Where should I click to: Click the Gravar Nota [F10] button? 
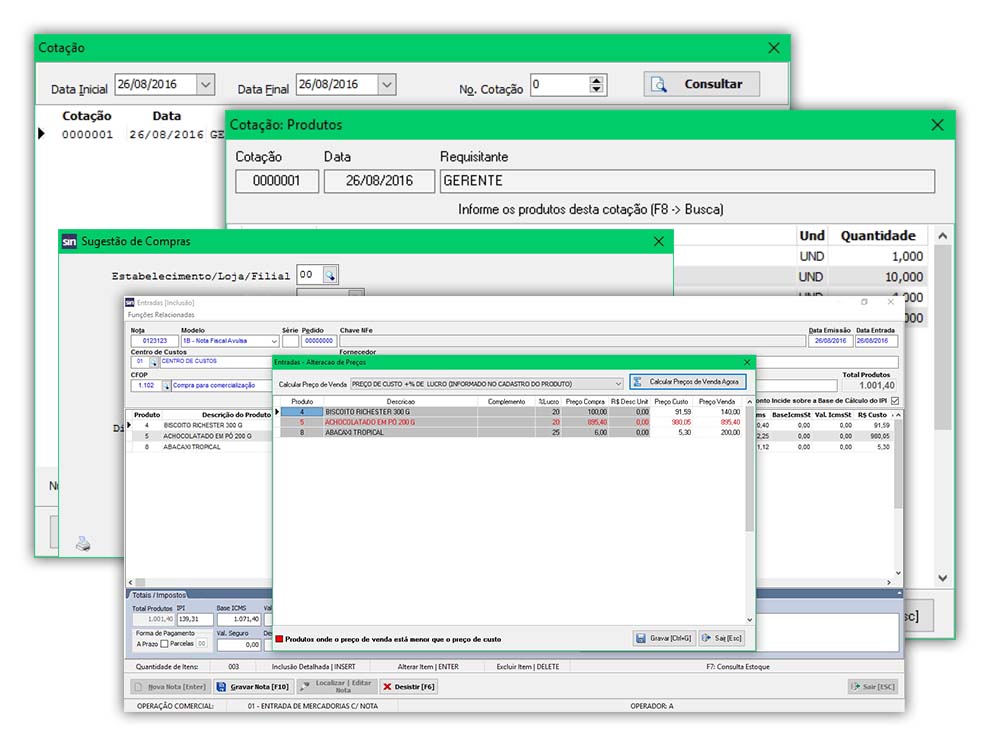click(x=253, y=687)
